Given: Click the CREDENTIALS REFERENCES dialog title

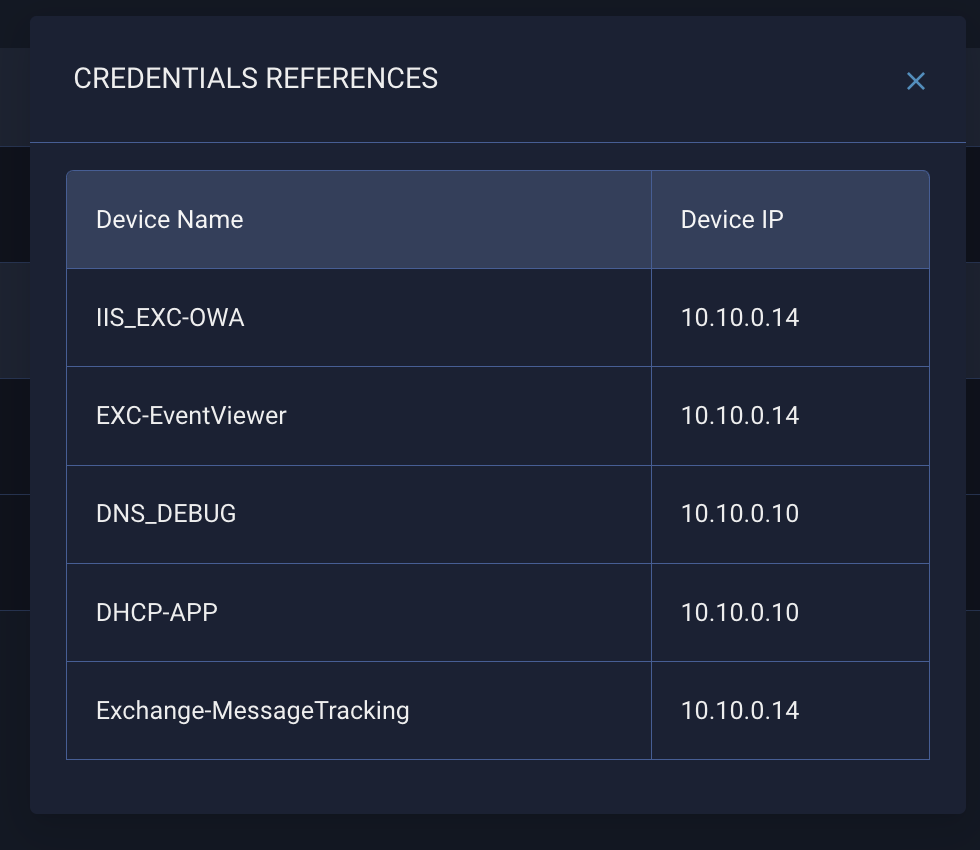Looking at the screenshot, I should click(256, 79).
